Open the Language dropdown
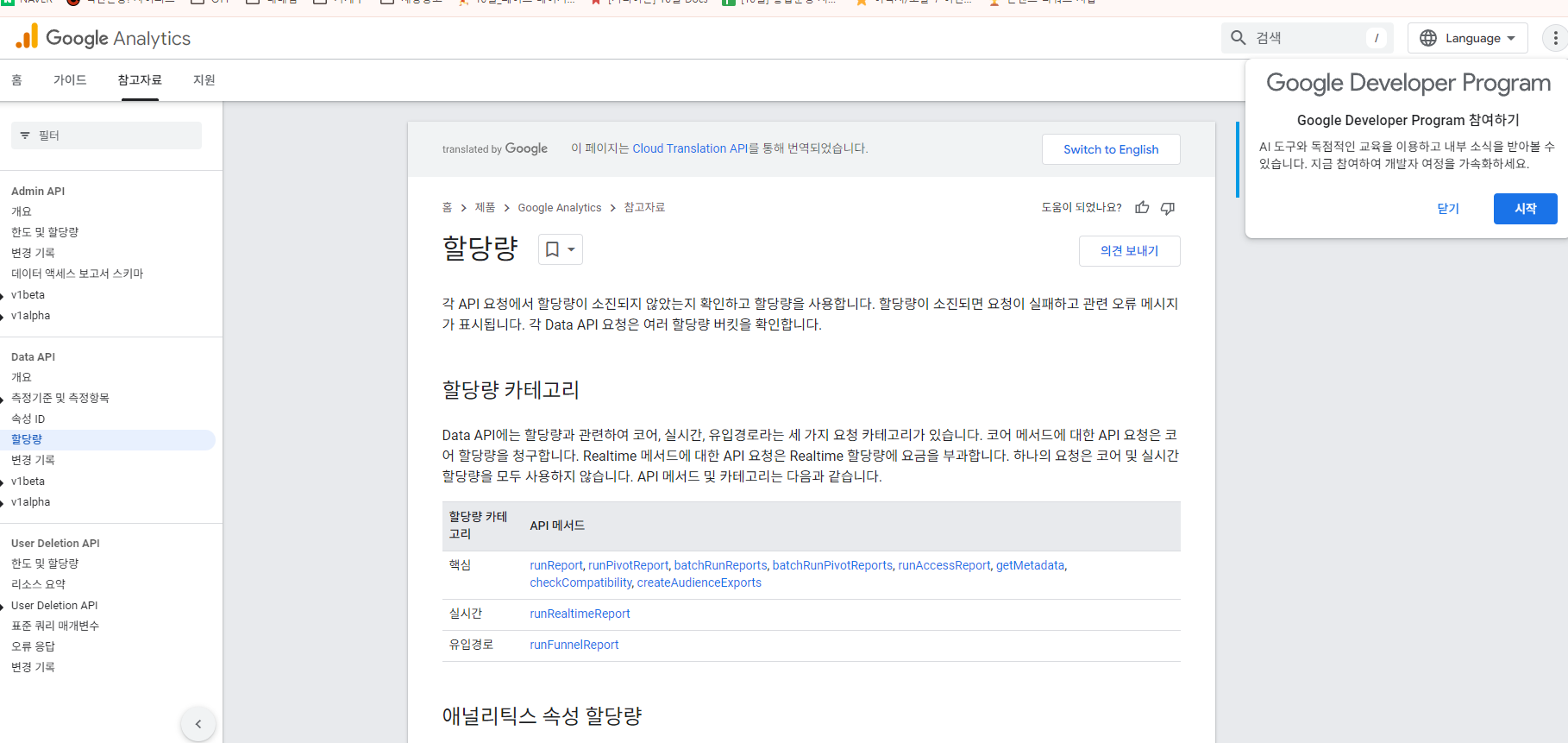The height and width of the screenshot is (743, 1568). (1468, 38)
